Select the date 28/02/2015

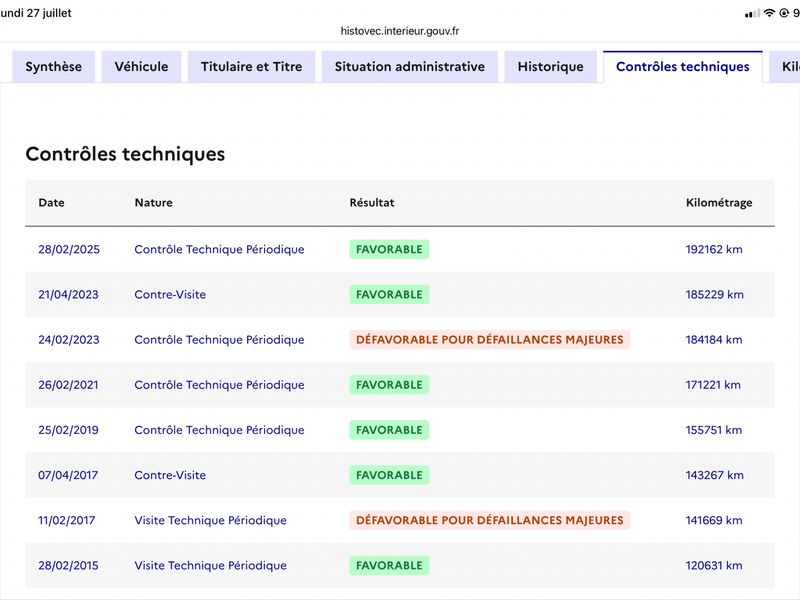(x=68, y=566)
